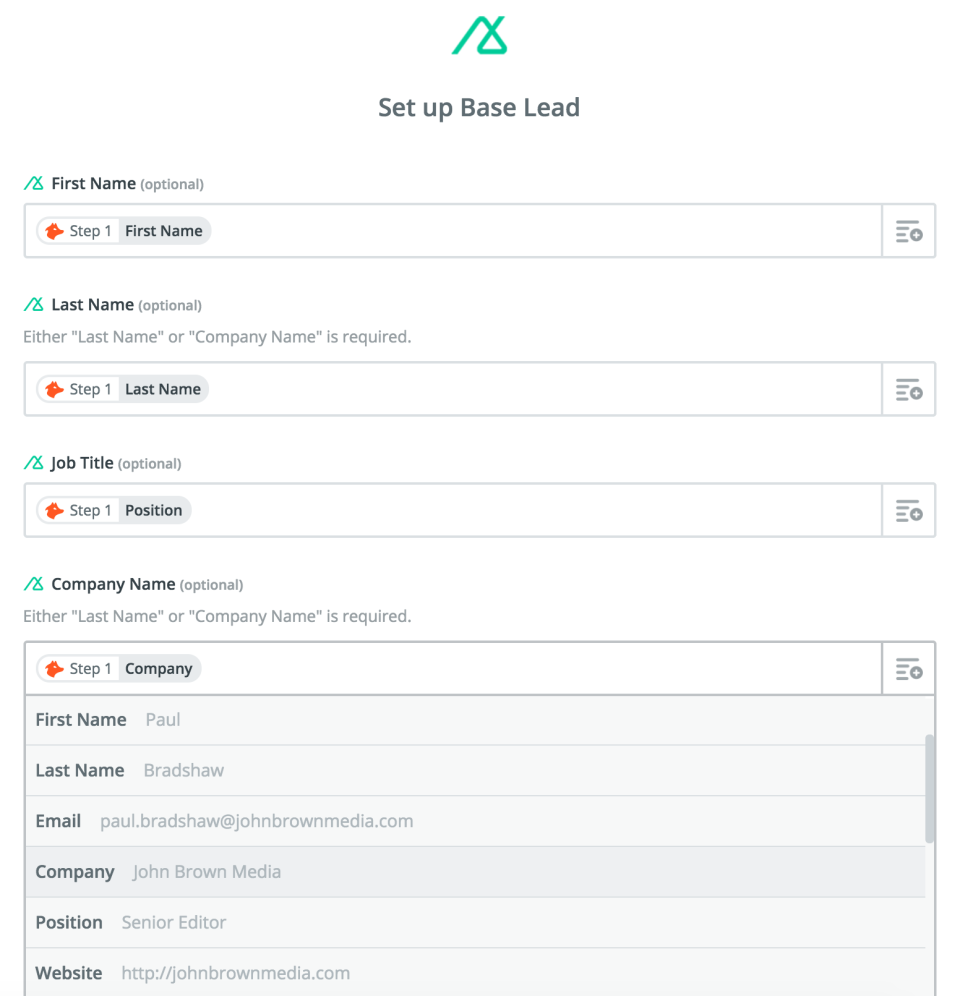This screenshot has width=960, height=996.
Task: Open the field inserter beside the Company Name input
Action: 908,668
